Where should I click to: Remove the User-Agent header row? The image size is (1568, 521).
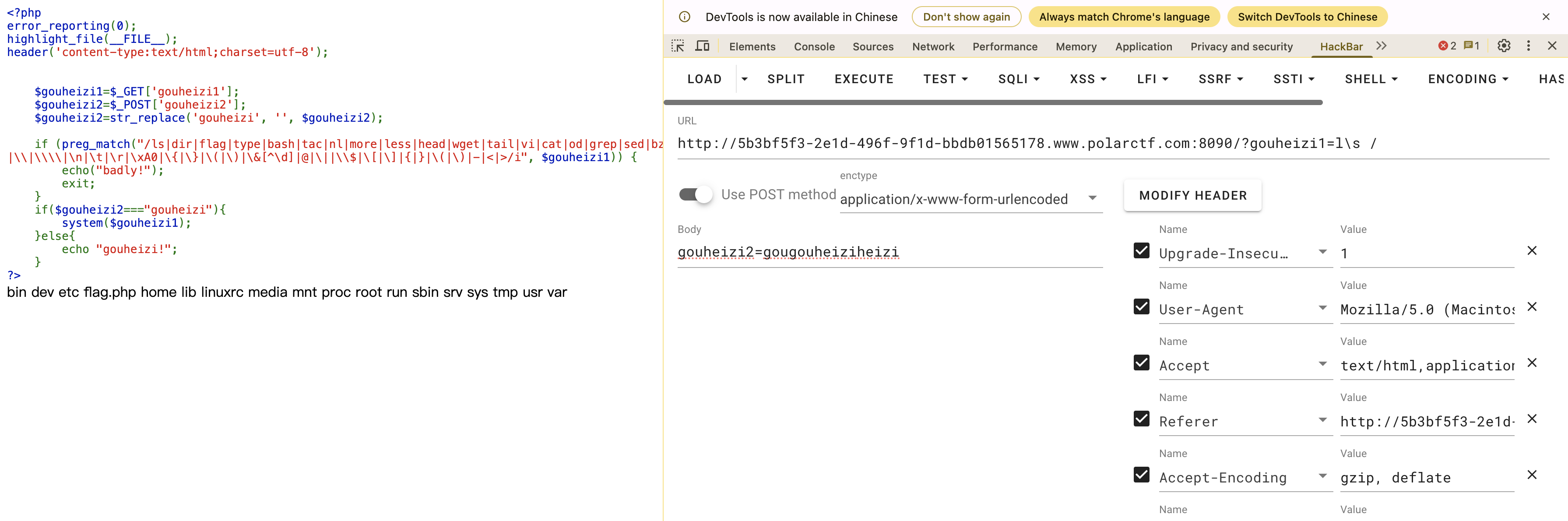tap(1532, 307)
